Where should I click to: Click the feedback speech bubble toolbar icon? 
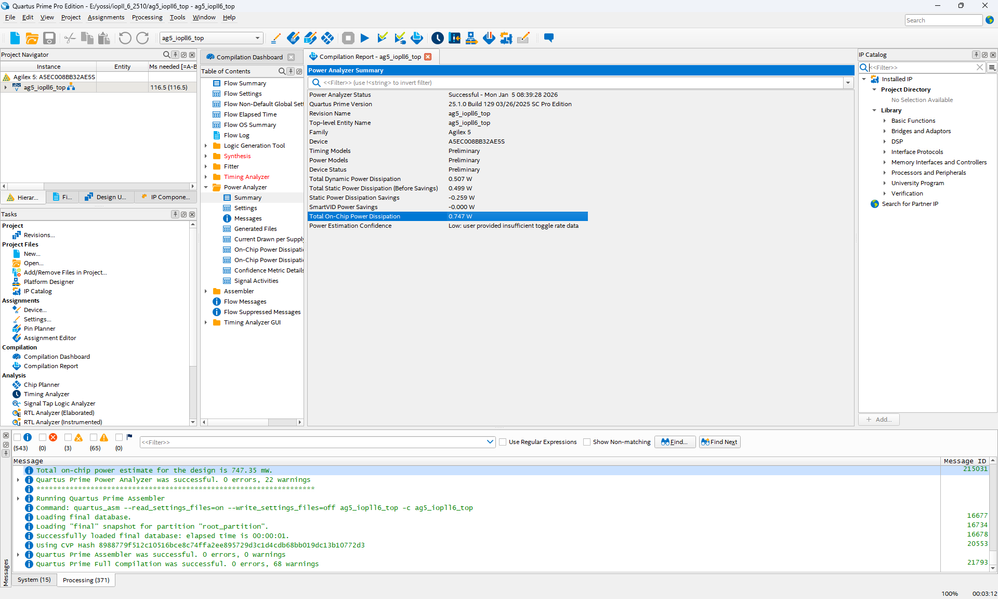click(548, 38)
